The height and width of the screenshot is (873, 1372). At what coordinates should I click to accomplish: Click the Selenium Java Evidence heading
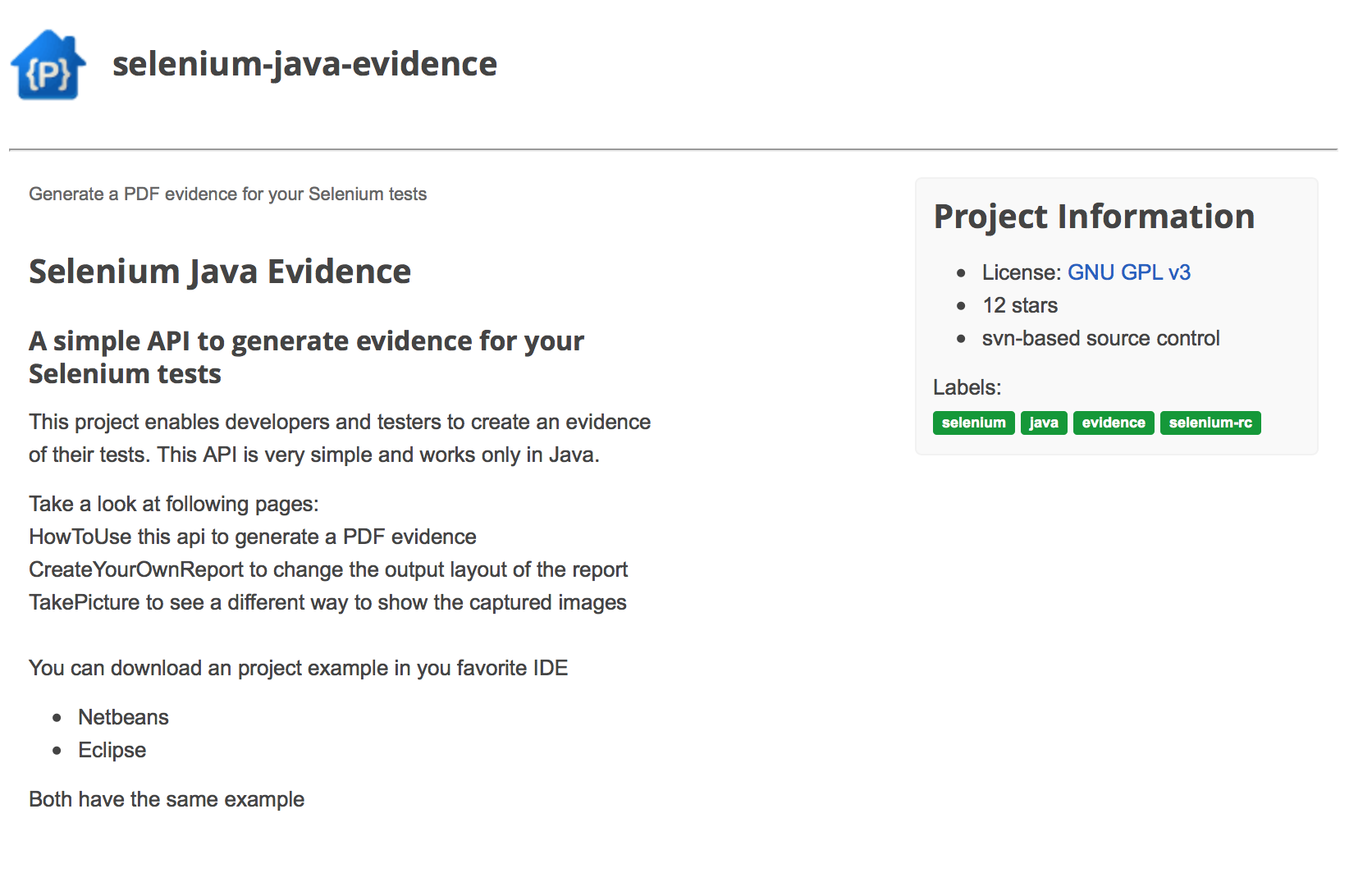[220, 271]
